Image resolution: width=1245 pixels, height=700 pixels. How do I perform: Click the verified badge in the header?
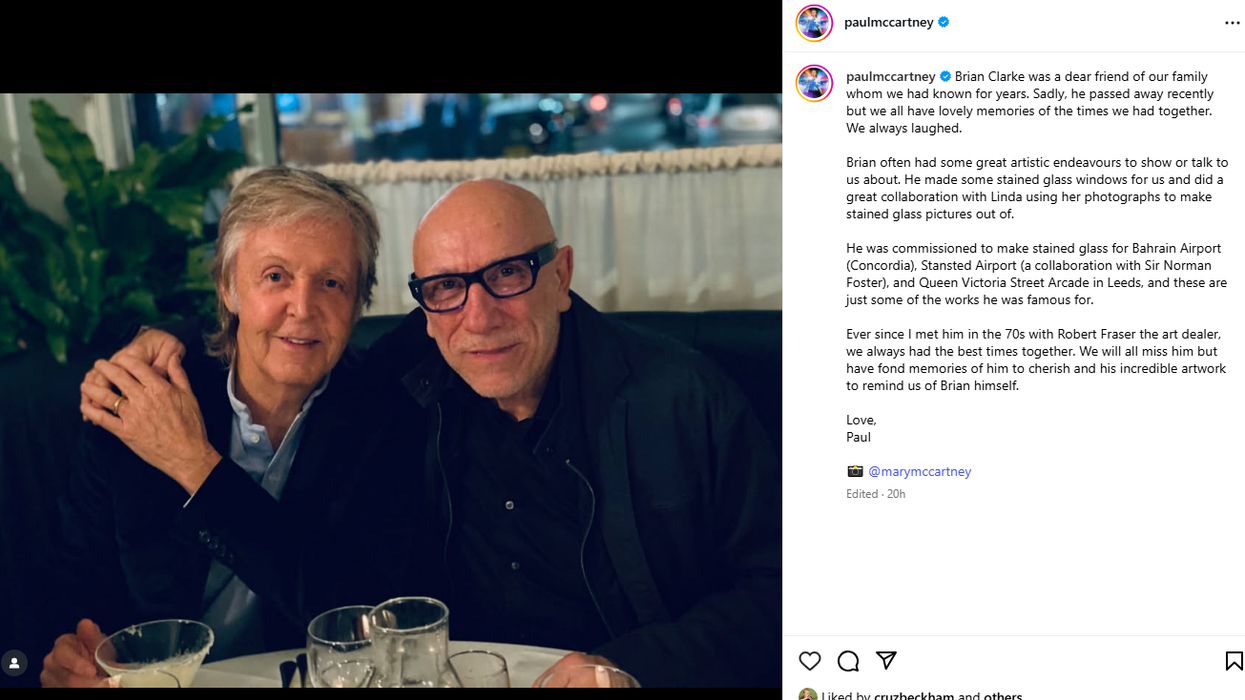tap(944, 22)
